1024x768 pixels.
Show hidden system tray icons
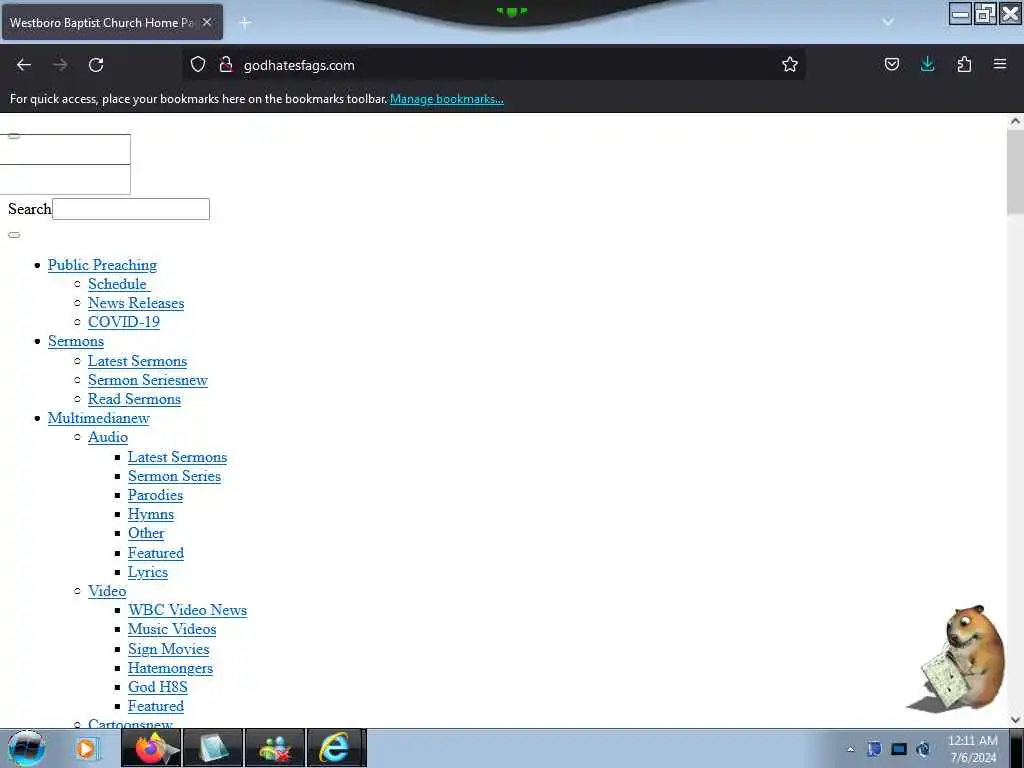click(x=850, y=749)
